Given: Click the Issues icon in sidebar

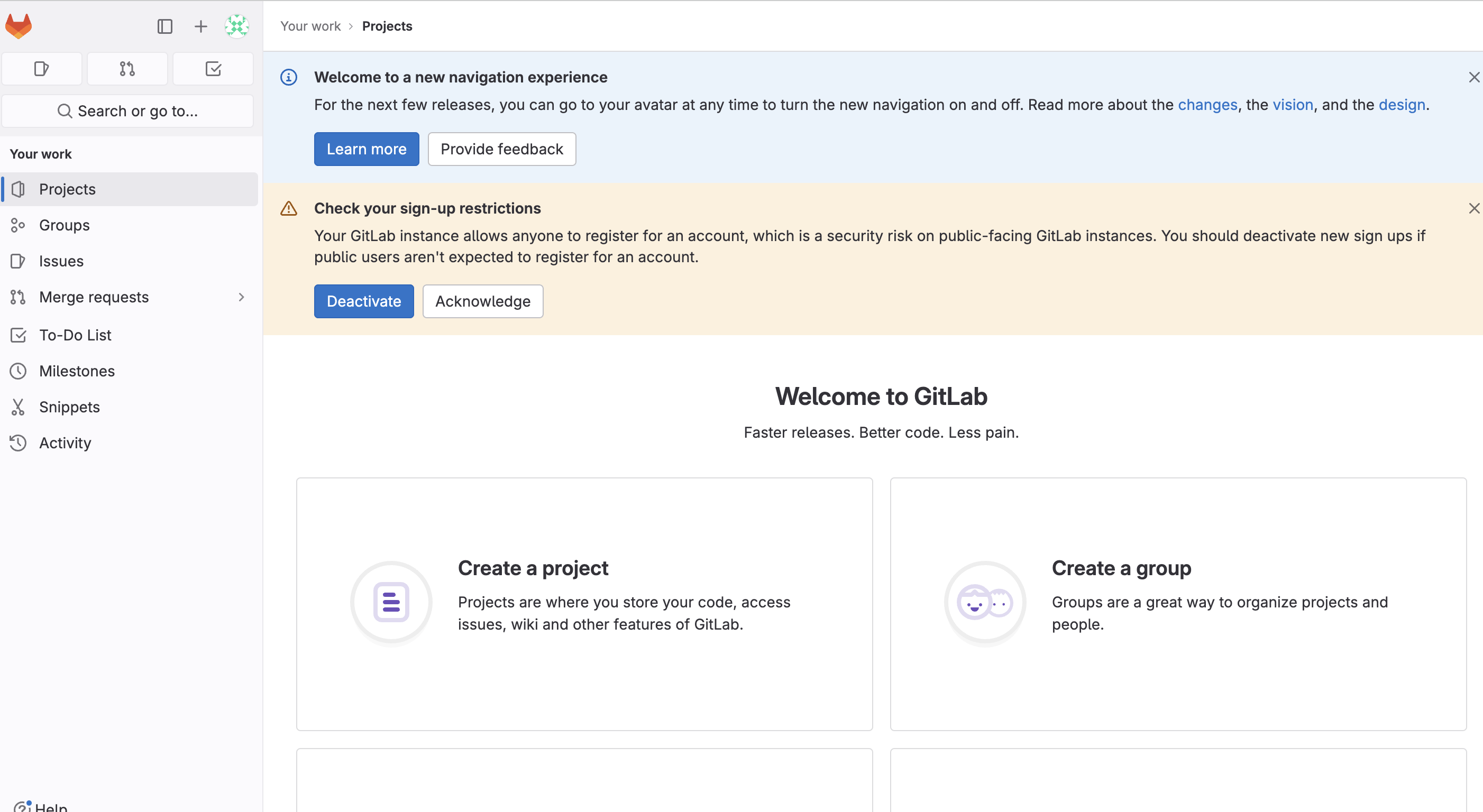Looking at the screenshot, I should 18,261.
